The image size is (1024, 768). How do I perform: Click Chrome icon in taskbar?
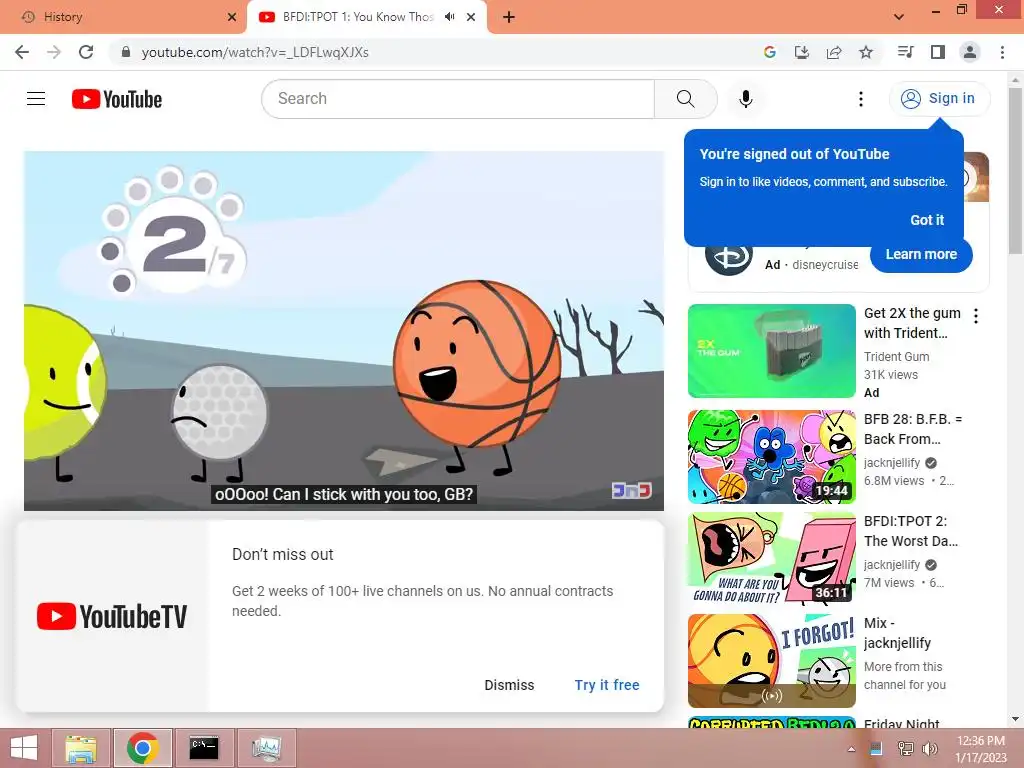[x=143, y=748]
